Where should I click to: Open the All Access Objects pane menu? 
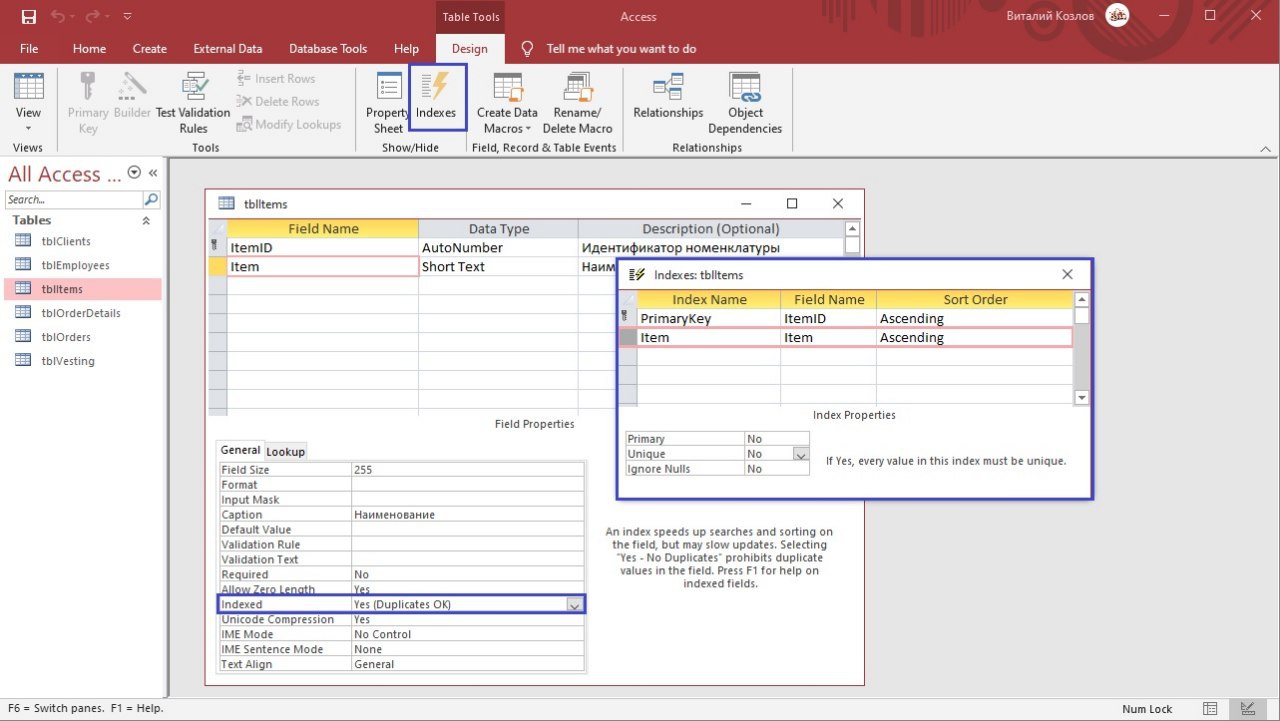(134, 173)
